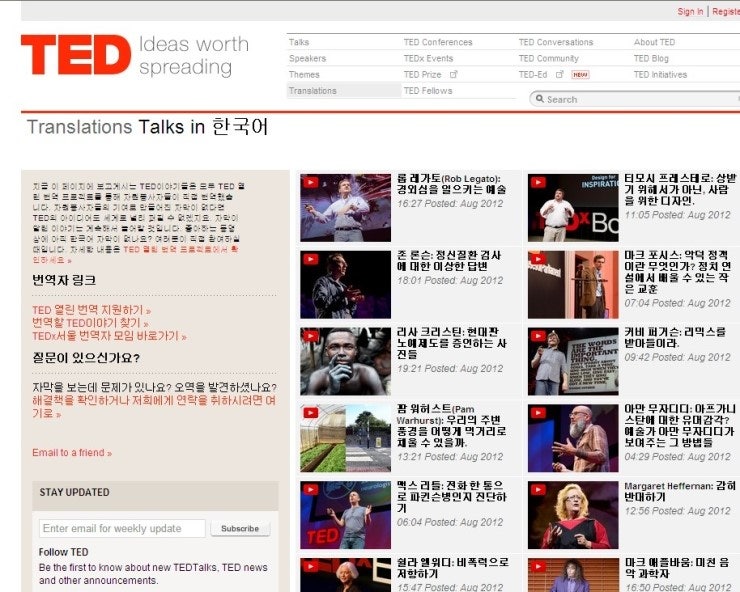This screenshot has height=592, width=740.
Task: Click play icon on the 15:47 talk thumbnail
Action: point(310,567)
